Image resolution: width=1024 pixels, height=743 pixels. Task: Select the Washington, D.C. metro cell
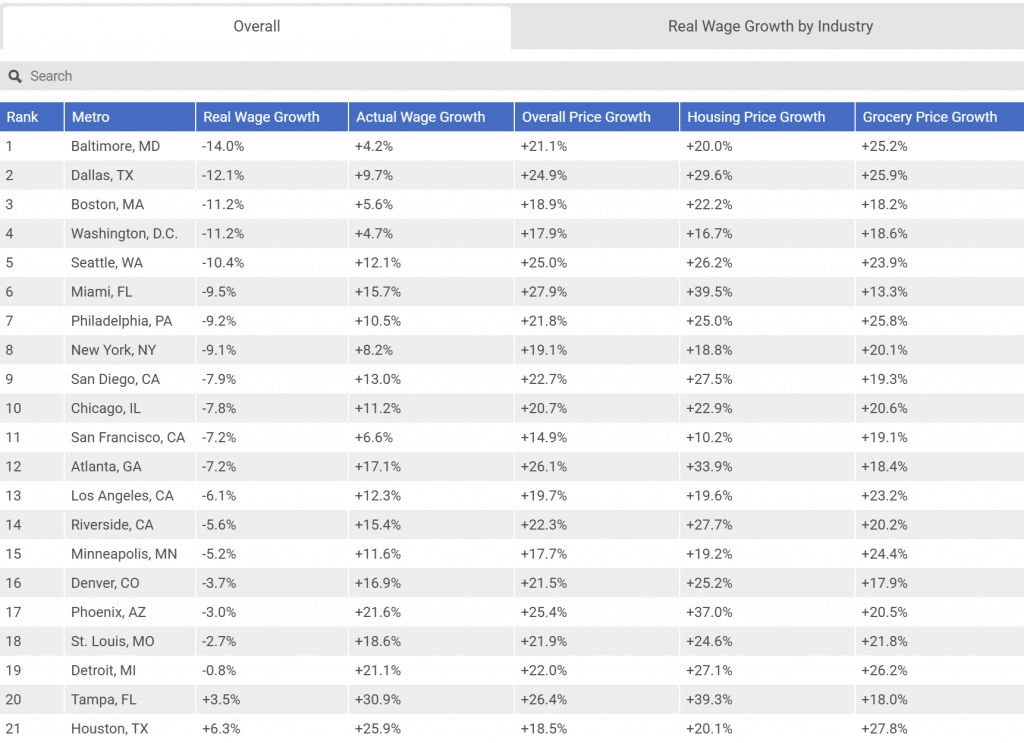tap(124, 233)
